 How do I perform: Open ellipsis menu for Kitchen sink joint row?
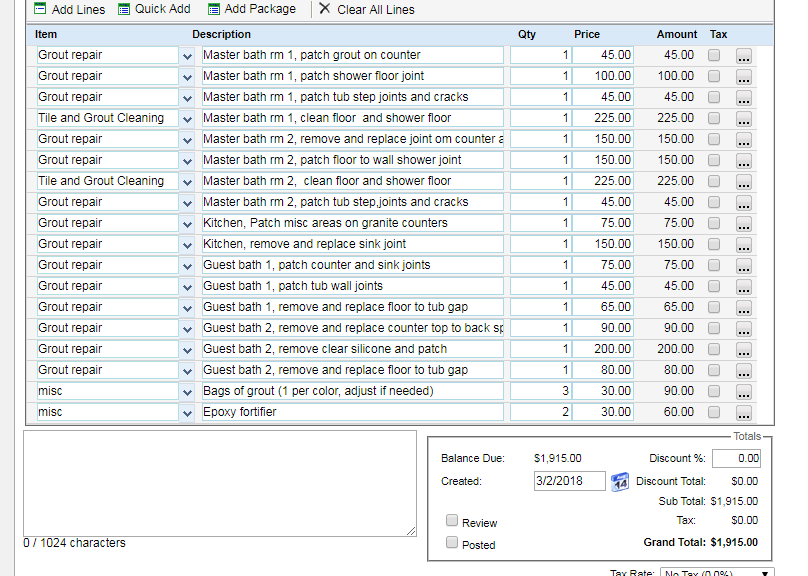[x=744, y=245]
